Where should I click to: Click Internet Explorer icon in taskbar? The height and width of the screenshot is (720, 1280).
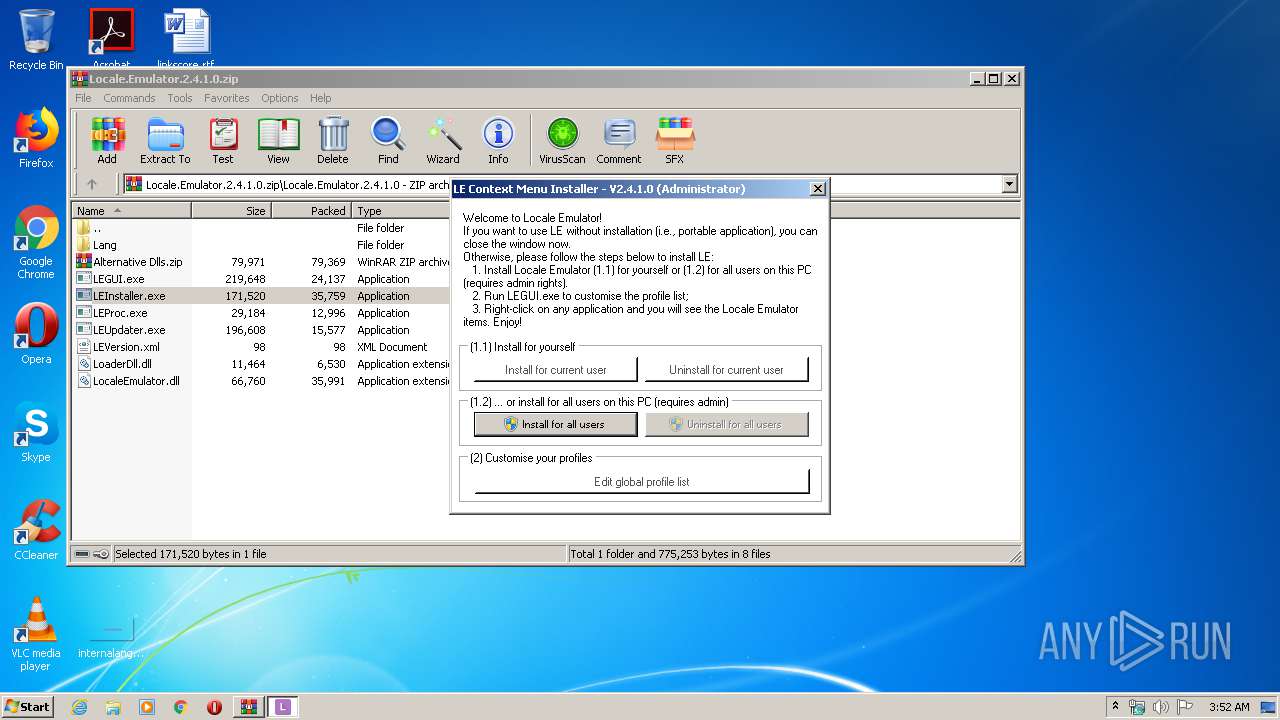(79, 707)
